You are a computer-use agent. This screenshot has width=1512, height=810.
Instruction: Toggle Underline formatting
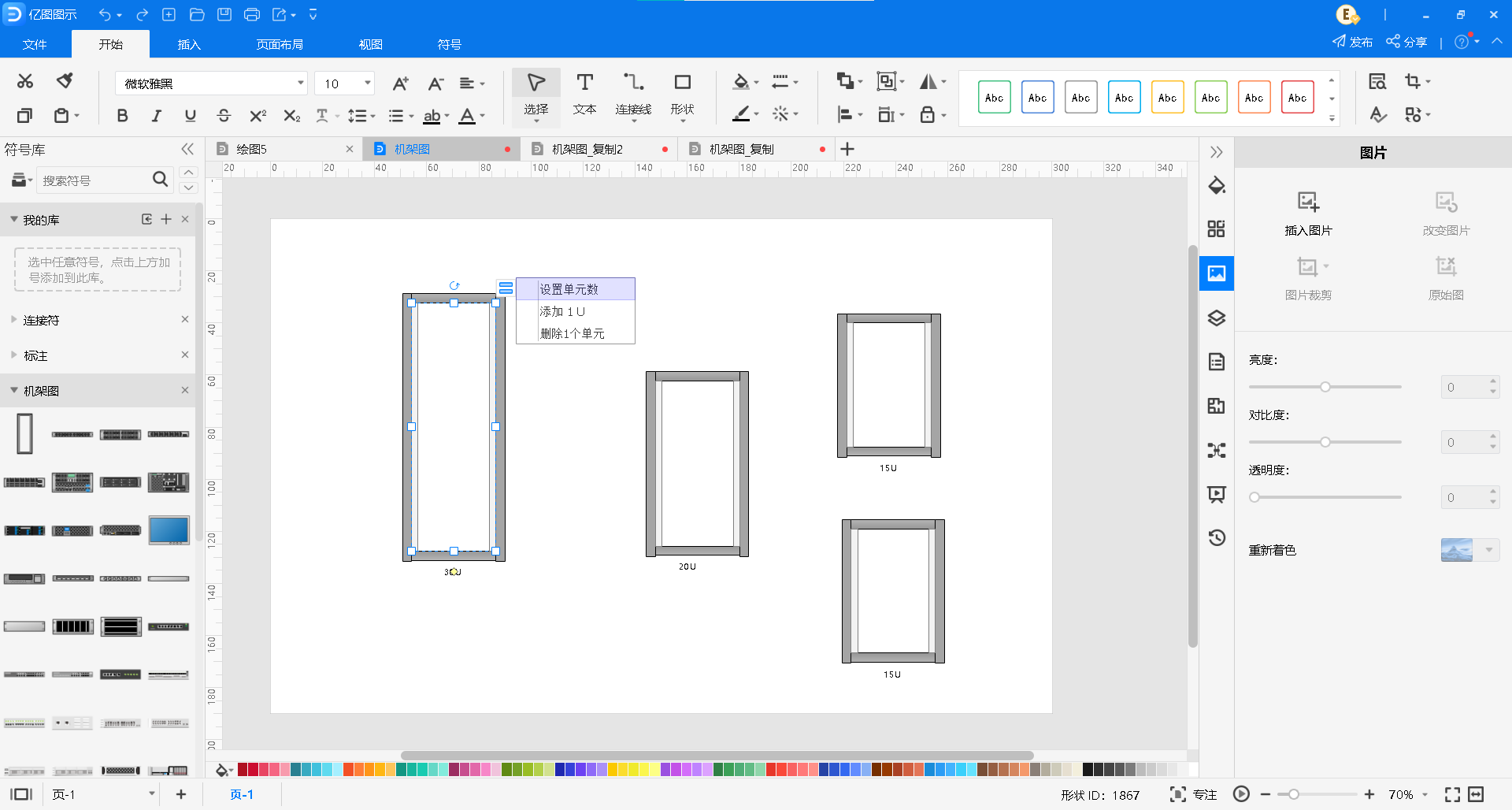[x=190, y=116]
